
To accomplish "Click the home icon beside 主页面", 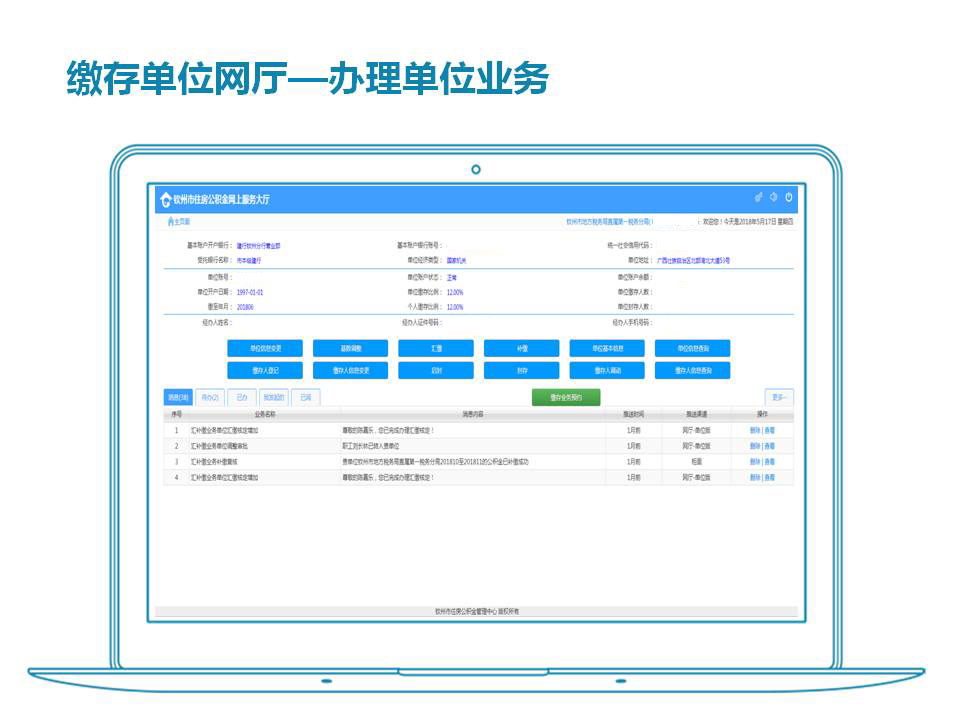I will click(x=166, y=222).
